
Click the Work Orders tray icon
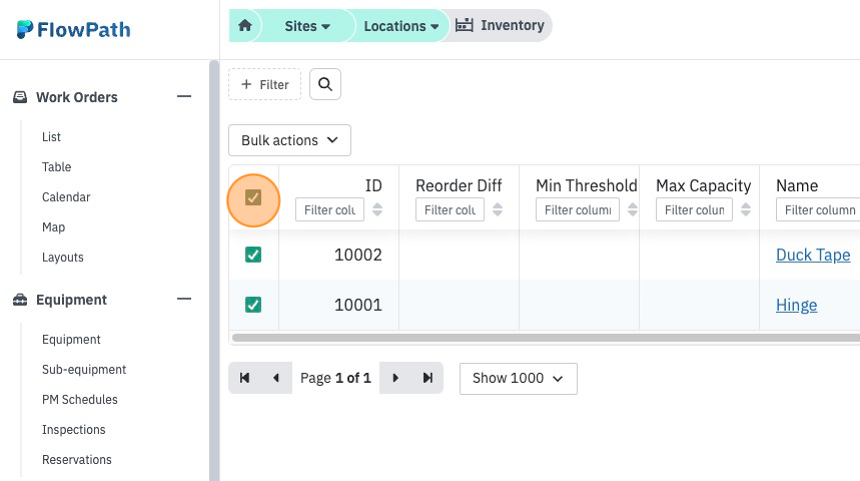(x=20, y=97)
